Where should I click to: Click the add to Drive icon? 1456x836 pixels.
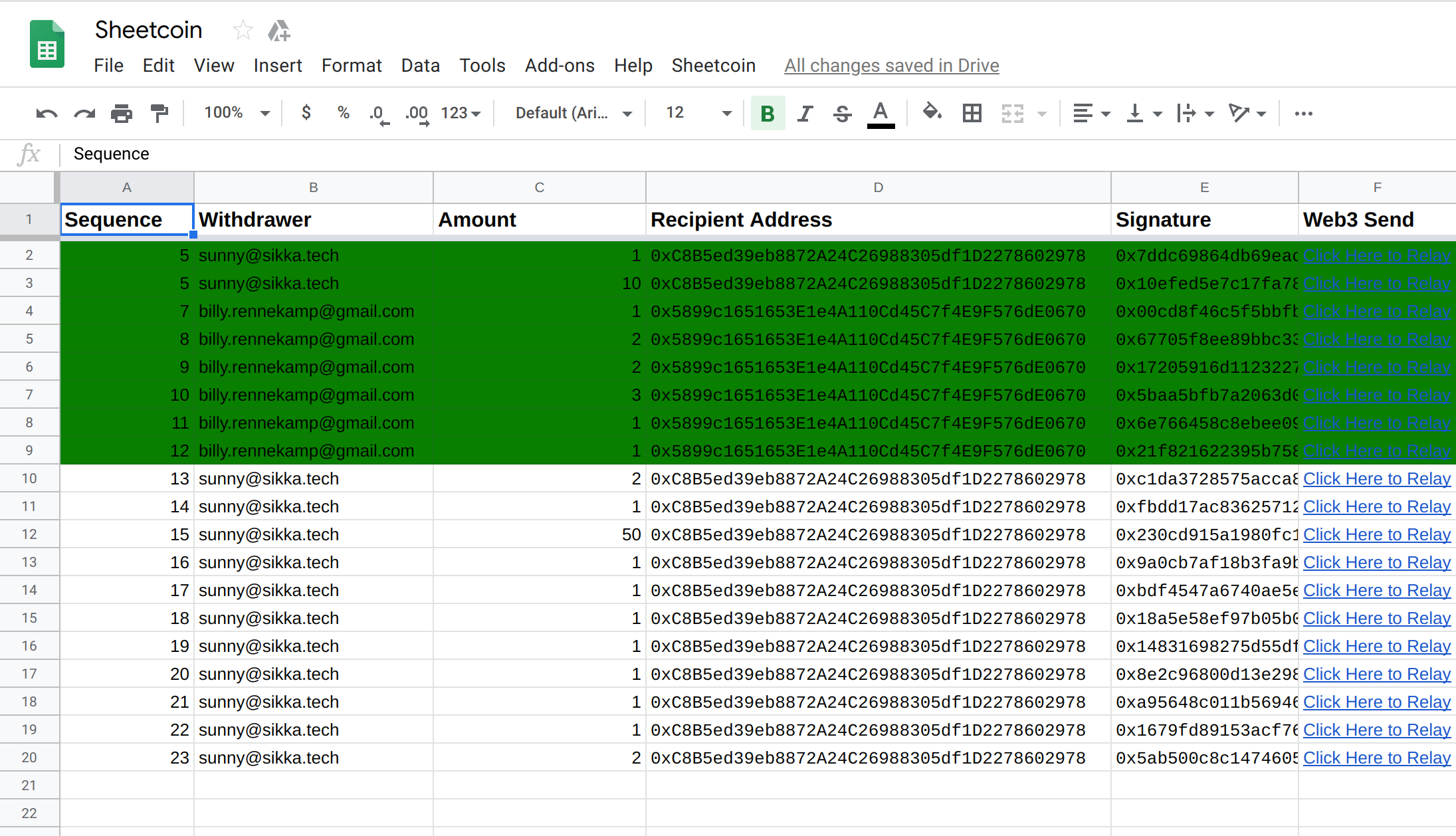[x=278, y=31]
